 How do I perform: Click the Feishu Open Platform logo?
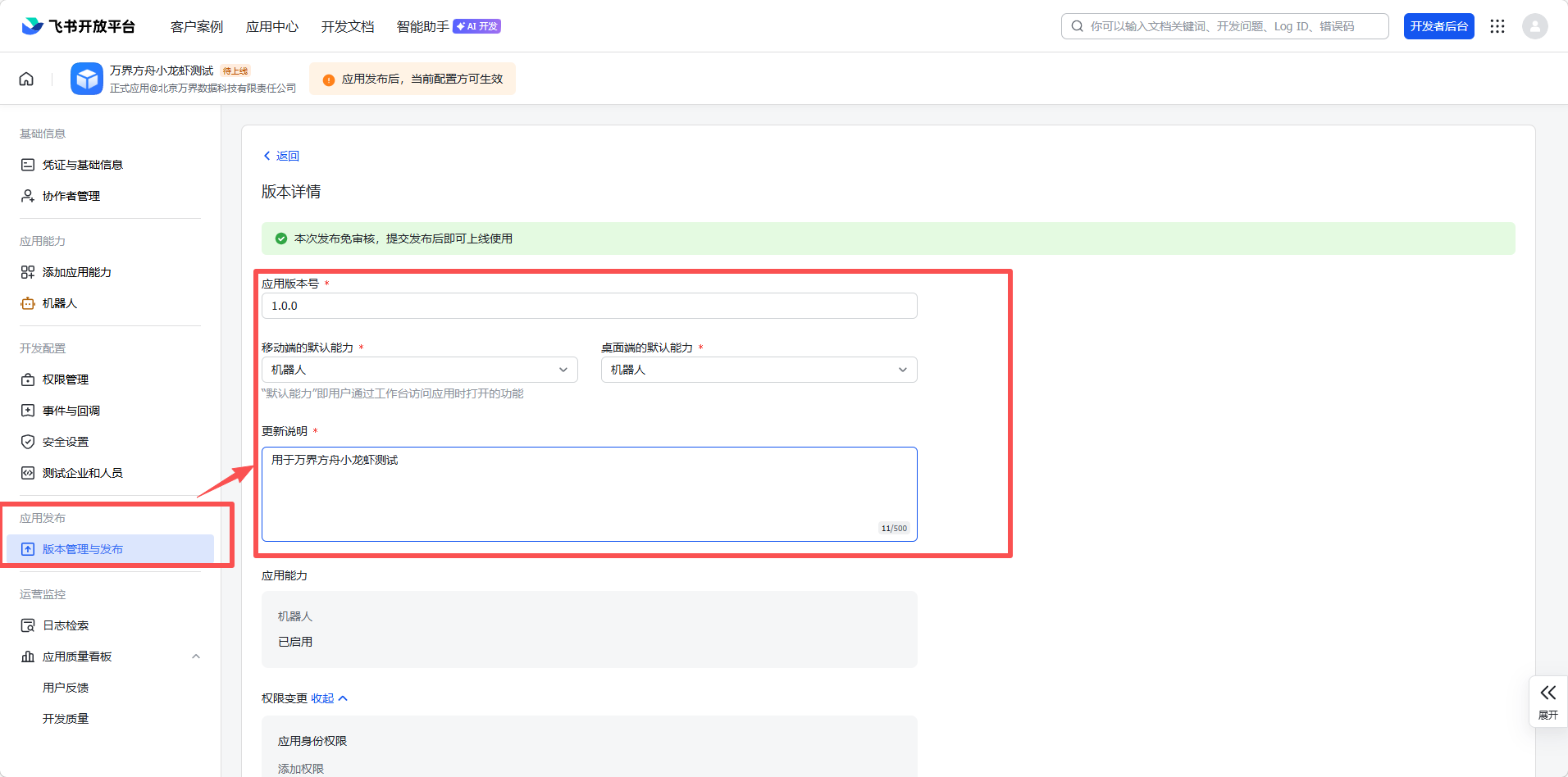pos(79,26)
